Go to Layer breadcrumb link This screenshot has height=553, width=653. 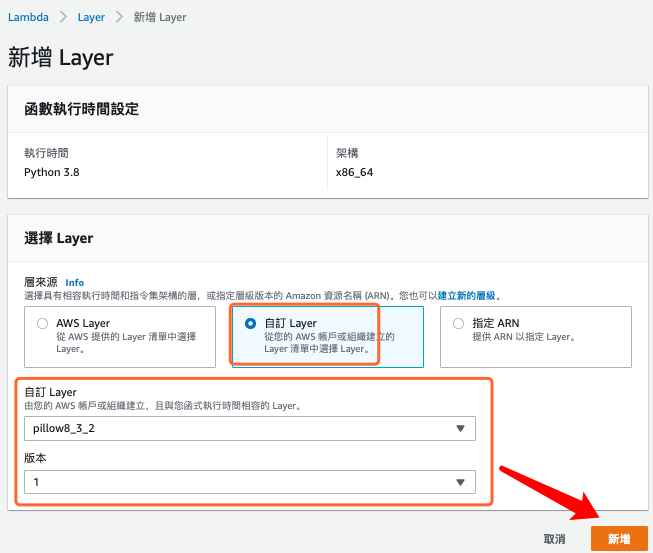[91, 17]
